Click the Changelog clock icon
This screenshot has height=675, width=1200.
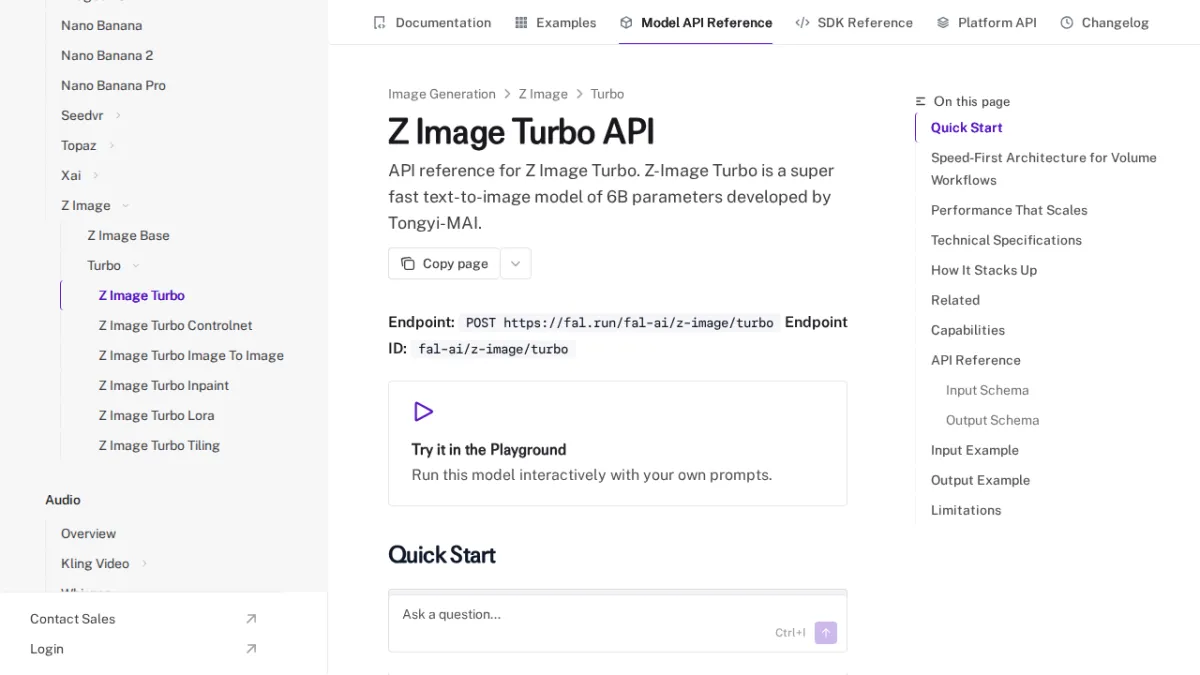pos(1067,22)
